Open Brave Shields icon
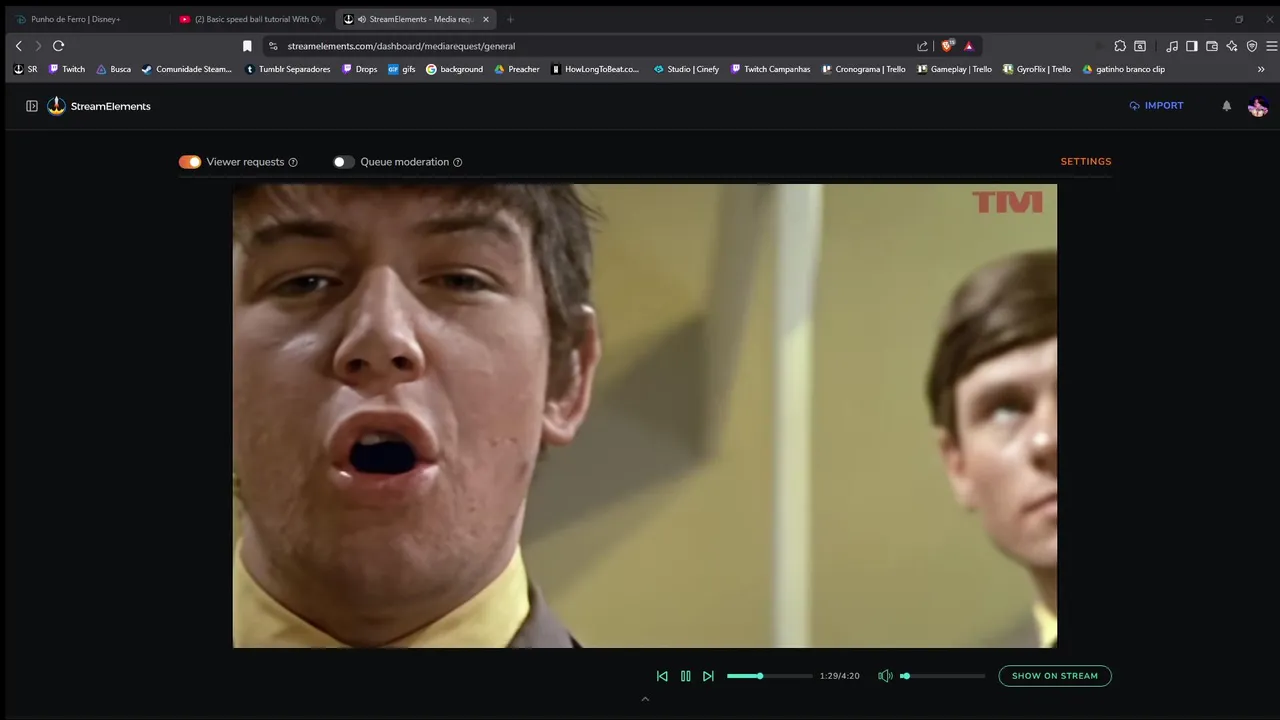This screenshot has height=720, width=1280. pyautogui.click(x=947, y=46)
